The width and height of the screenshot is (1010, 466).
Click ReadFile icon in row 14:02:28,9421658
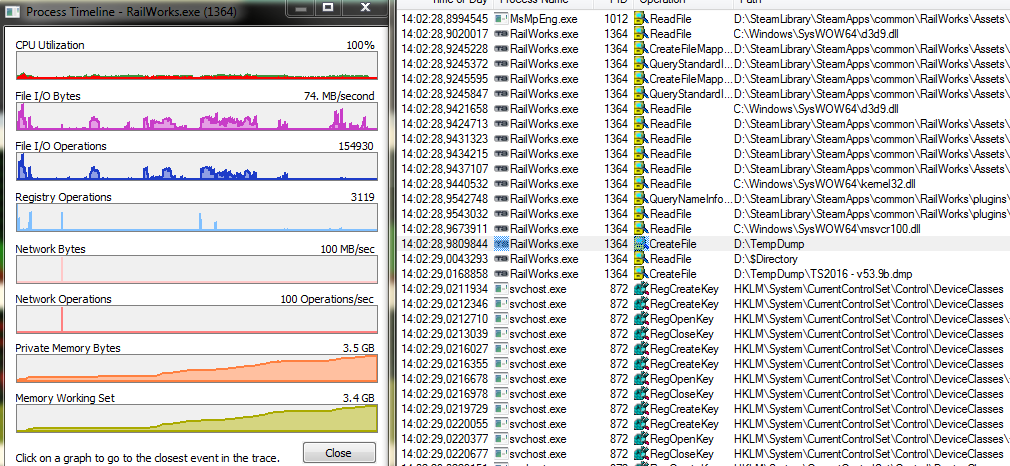pyautogui.click(x=640, y=109)
